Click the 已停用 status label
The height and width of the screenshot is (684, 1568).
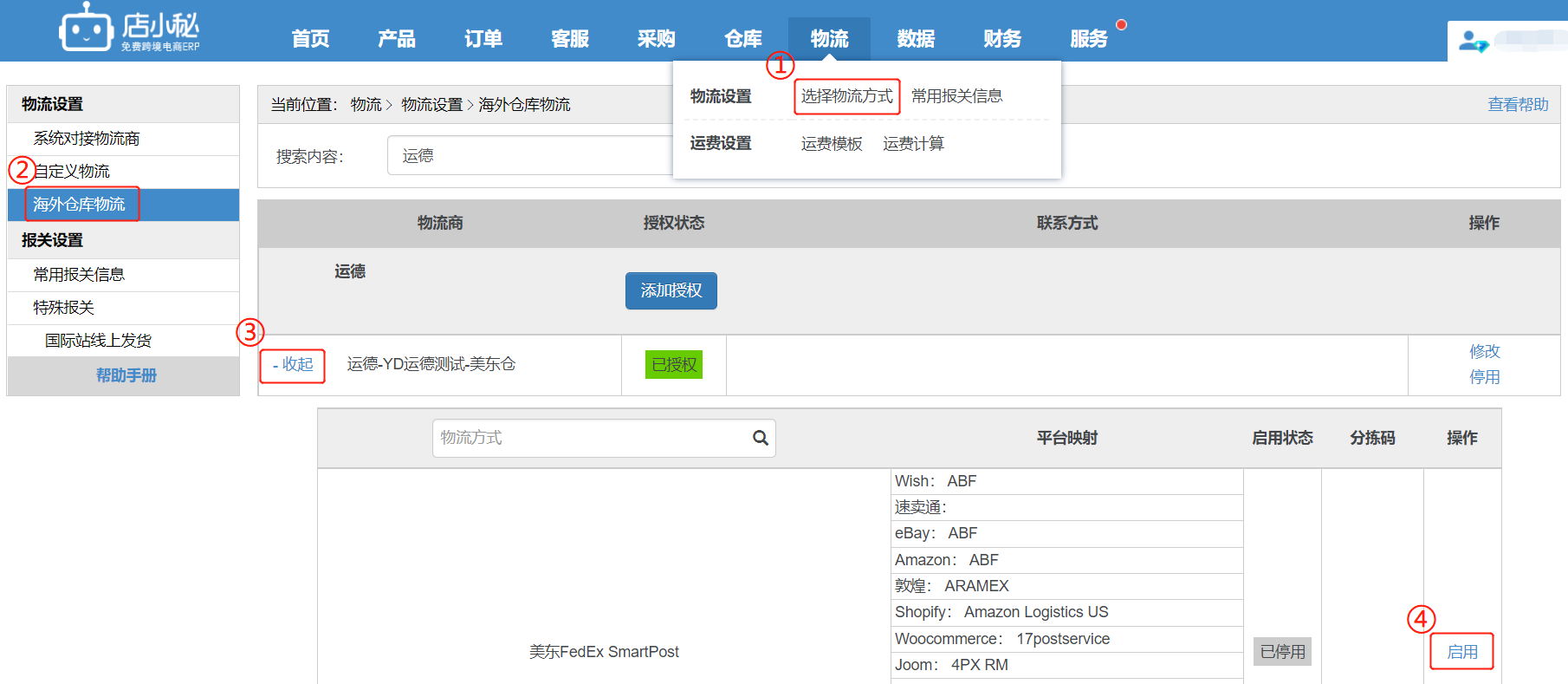pos(1282,652)
